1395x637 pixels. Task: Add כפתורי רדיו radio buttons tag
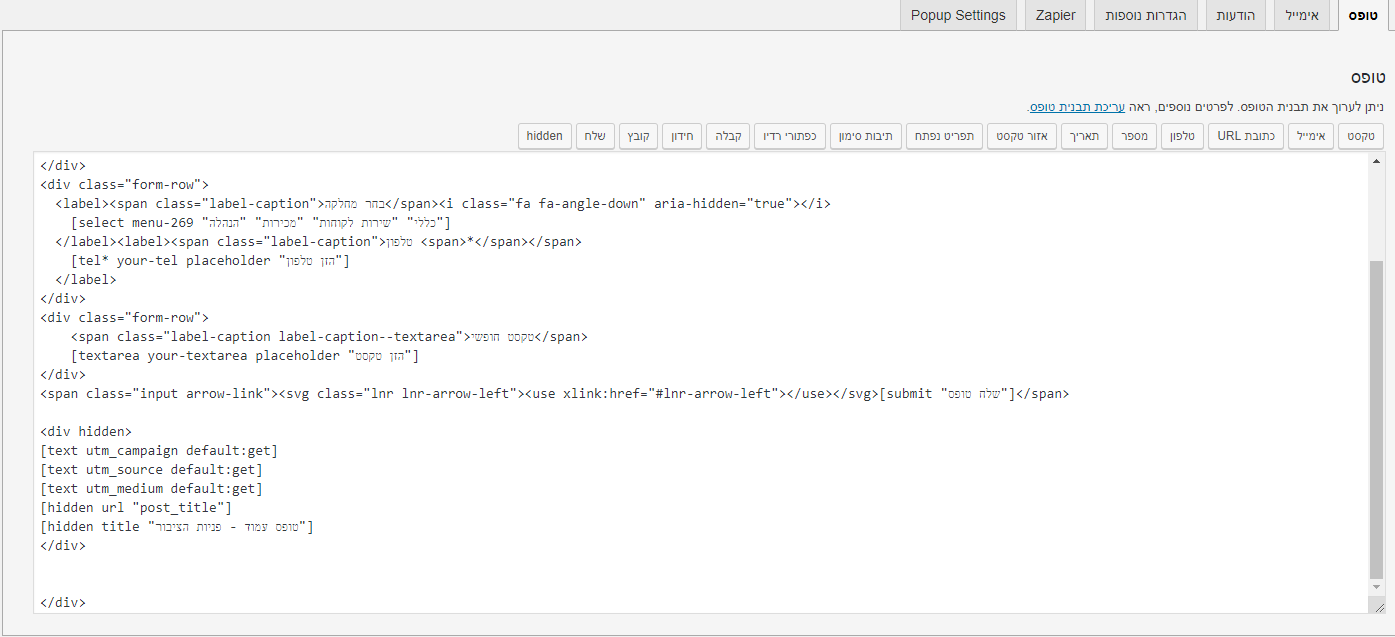click(x=788, y=136)
